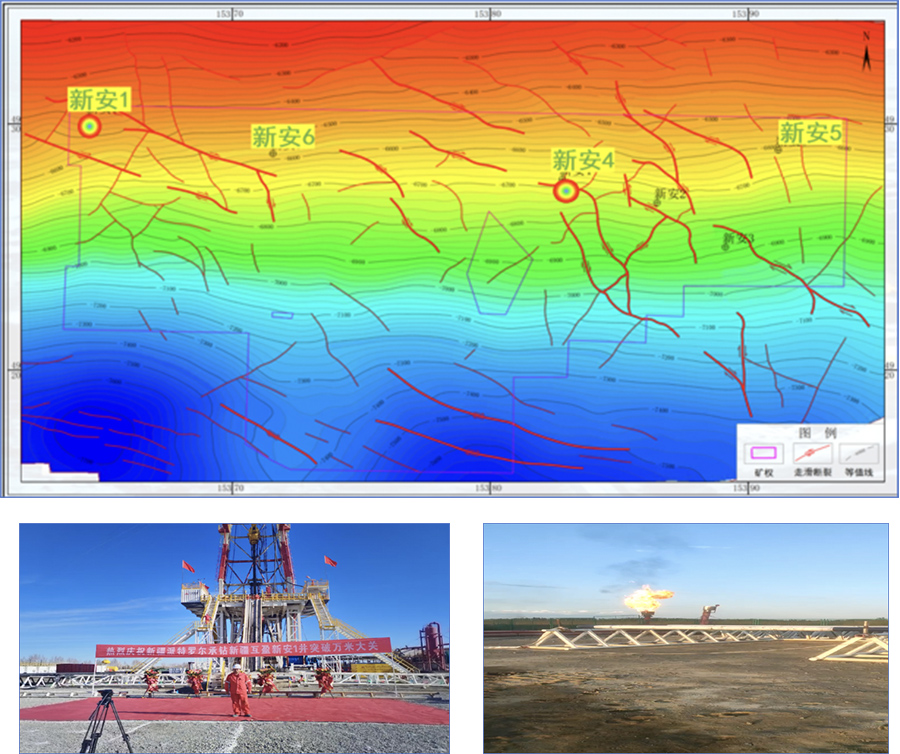Click the small blue rectangle on the map
The height and width of the screenshot is (754, 900).
[282, 314]
